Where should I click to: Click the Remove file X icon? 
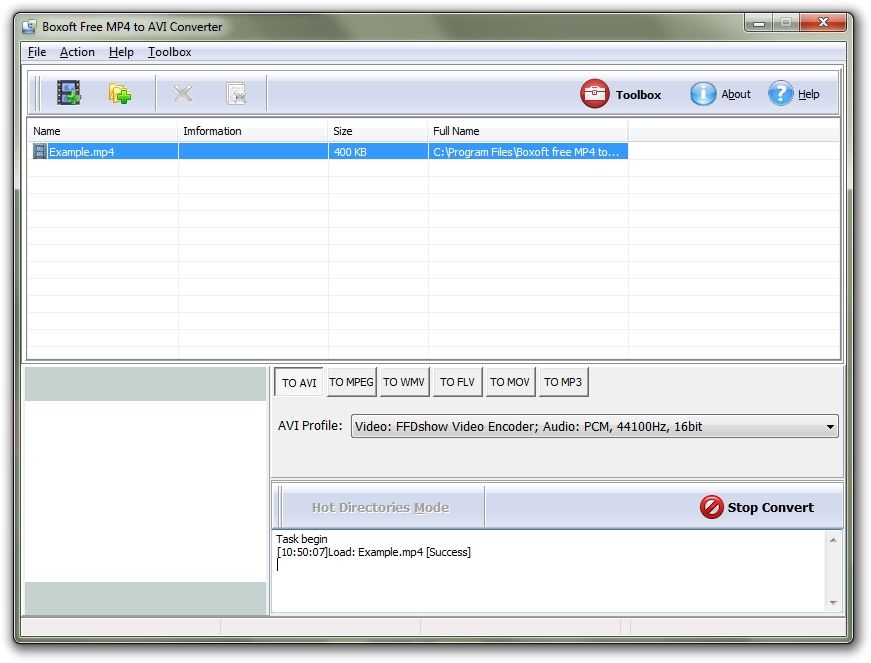(x=182, y=93)
